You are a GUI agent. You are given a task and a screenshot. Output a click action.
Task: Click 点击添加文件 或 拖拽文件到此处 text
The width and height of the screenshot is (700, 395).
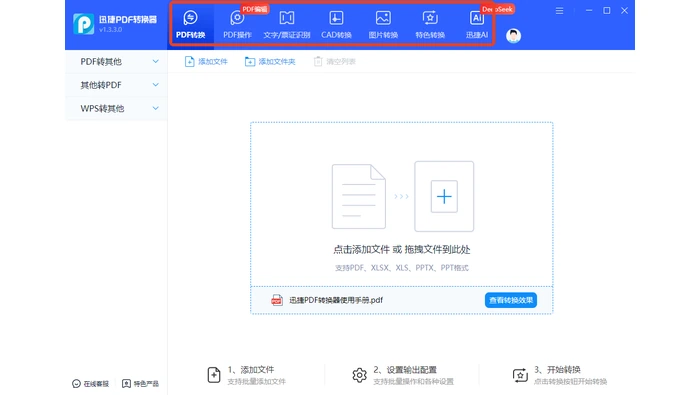402,249
